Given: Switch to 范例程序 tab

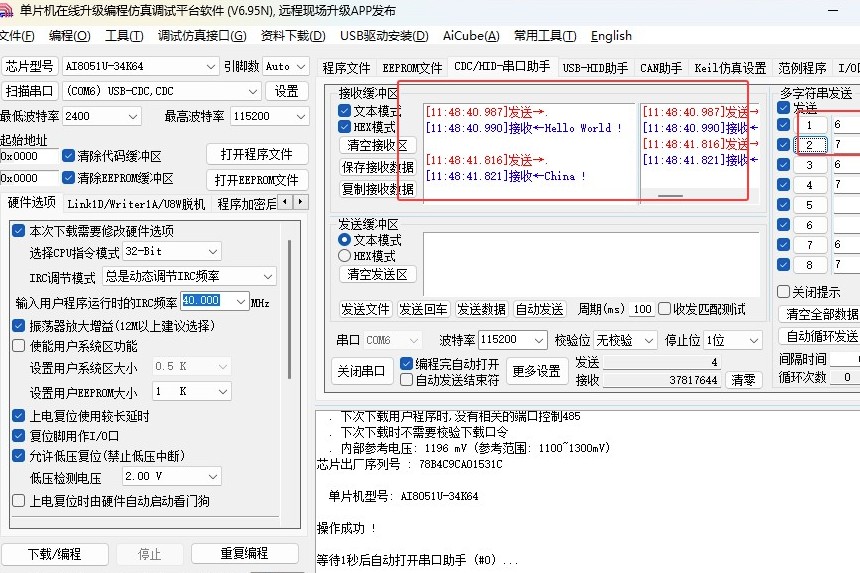Looking at the screenshot, I should pyautogui.click(x=802, y=68).
